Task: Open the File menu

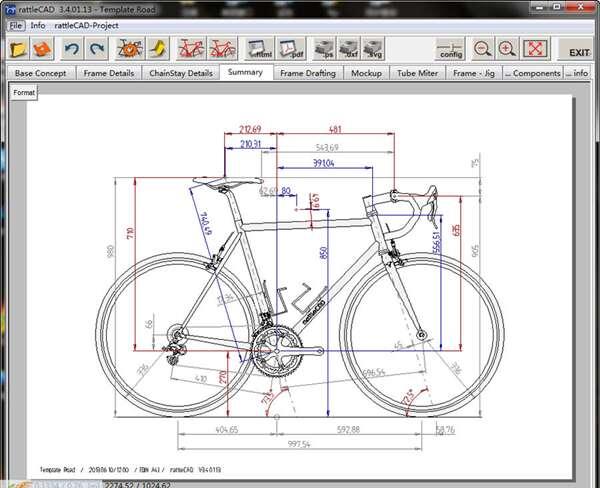Action: [15, 25]
